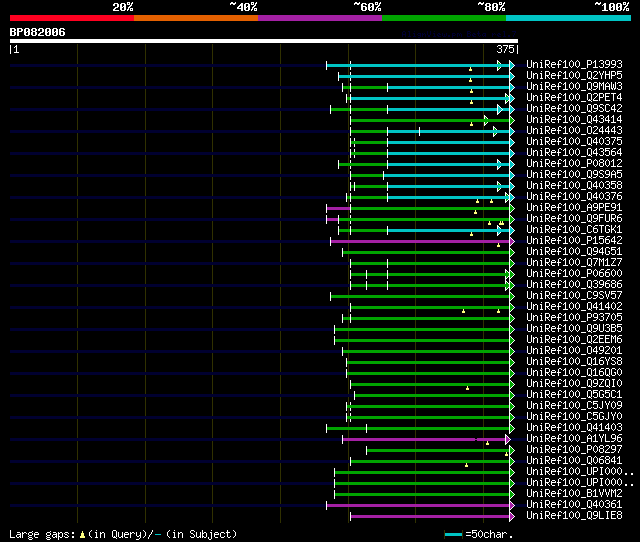Click UniRef100_Q40358 hit name
This screenshot has width=640, height=542.
(574, 186)
